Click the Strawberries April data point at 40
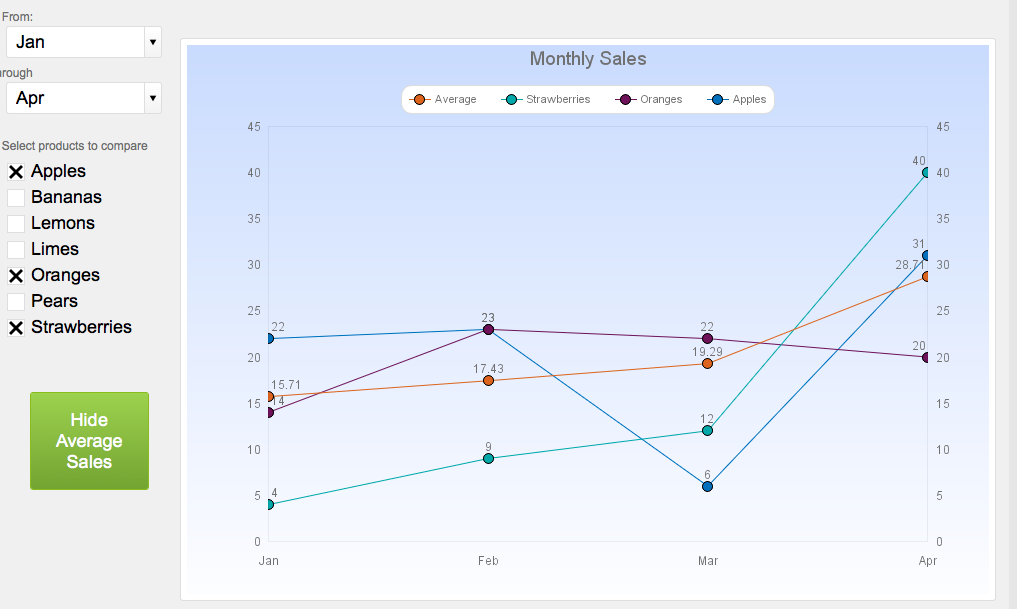 (x=927, y=173)
